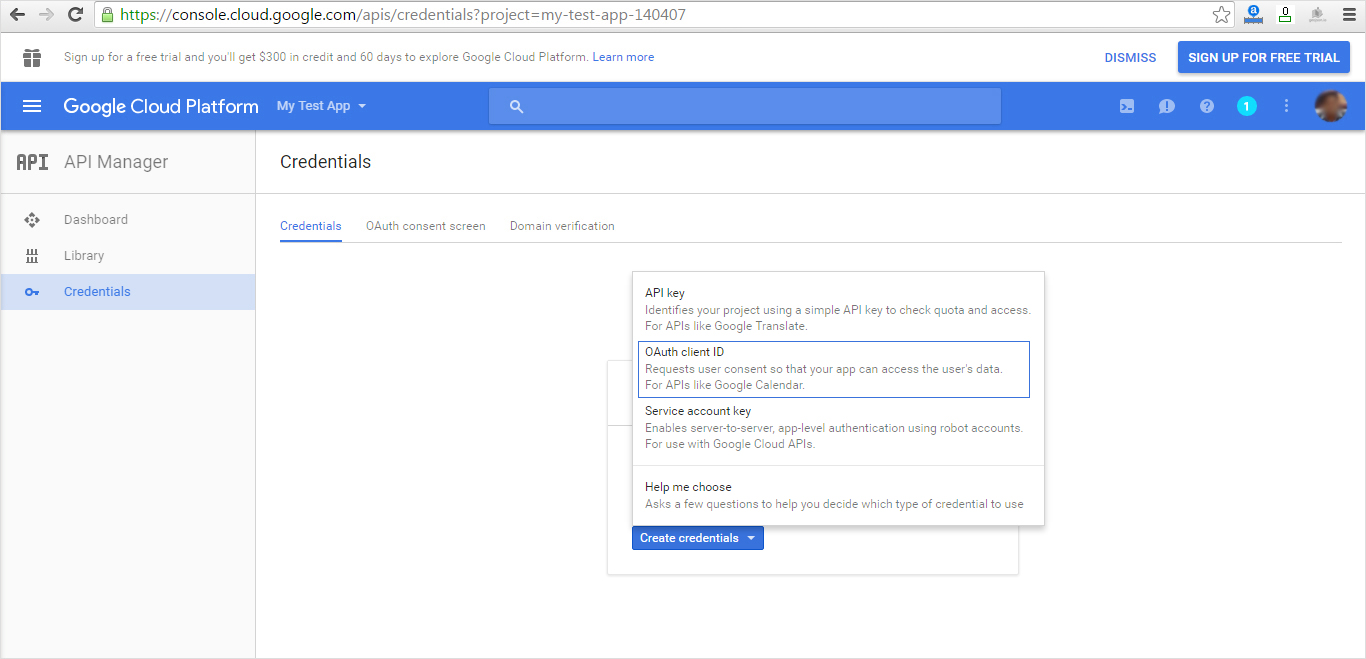Open the help question mark icon

[1207, 106]
